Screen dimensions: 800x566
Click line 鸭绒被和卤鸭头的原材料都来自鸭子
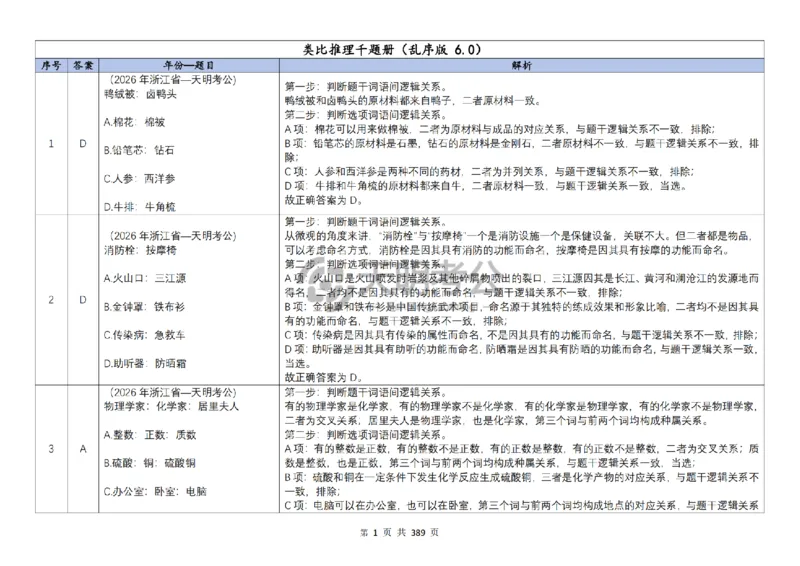[x=412, y=101]
